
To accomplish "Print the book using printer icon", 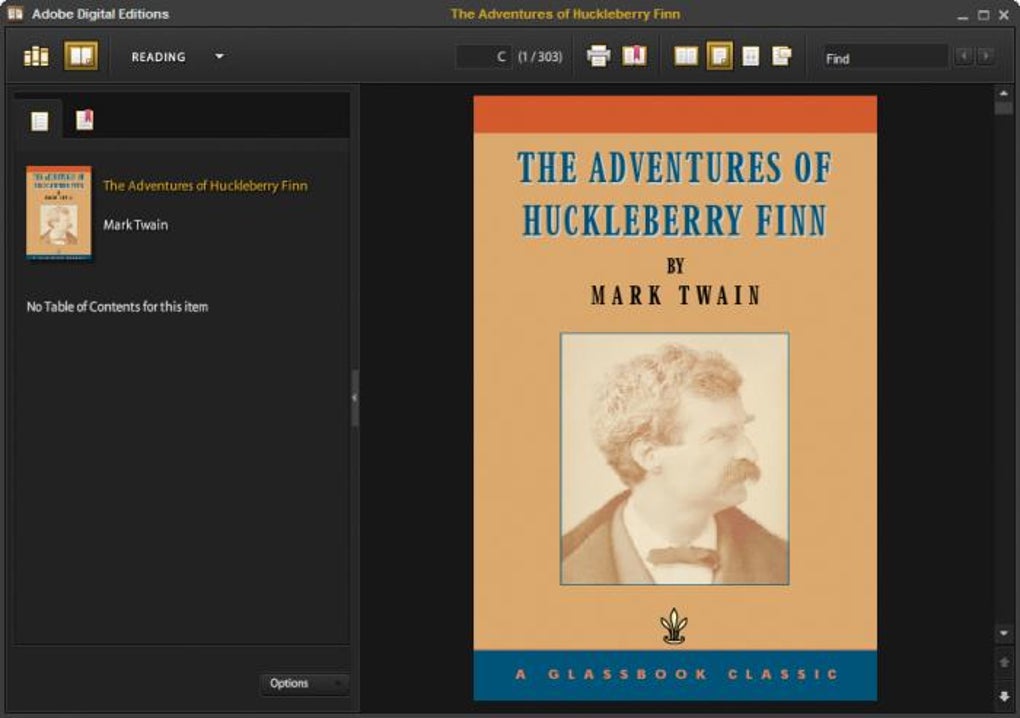I will click(598, 56).
